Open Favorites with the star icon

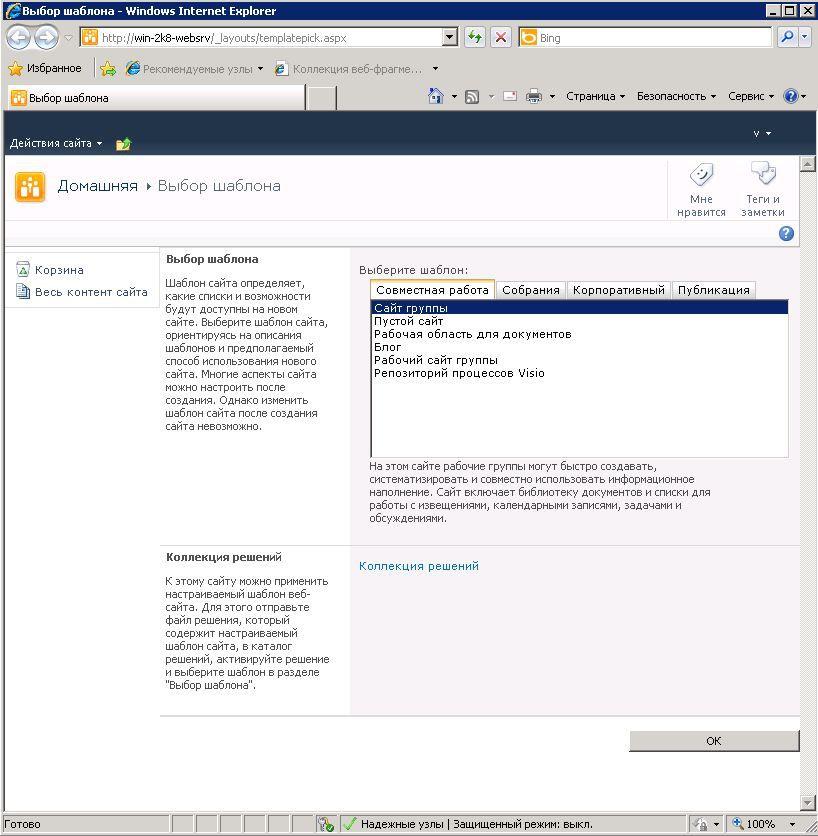[15, 68]
